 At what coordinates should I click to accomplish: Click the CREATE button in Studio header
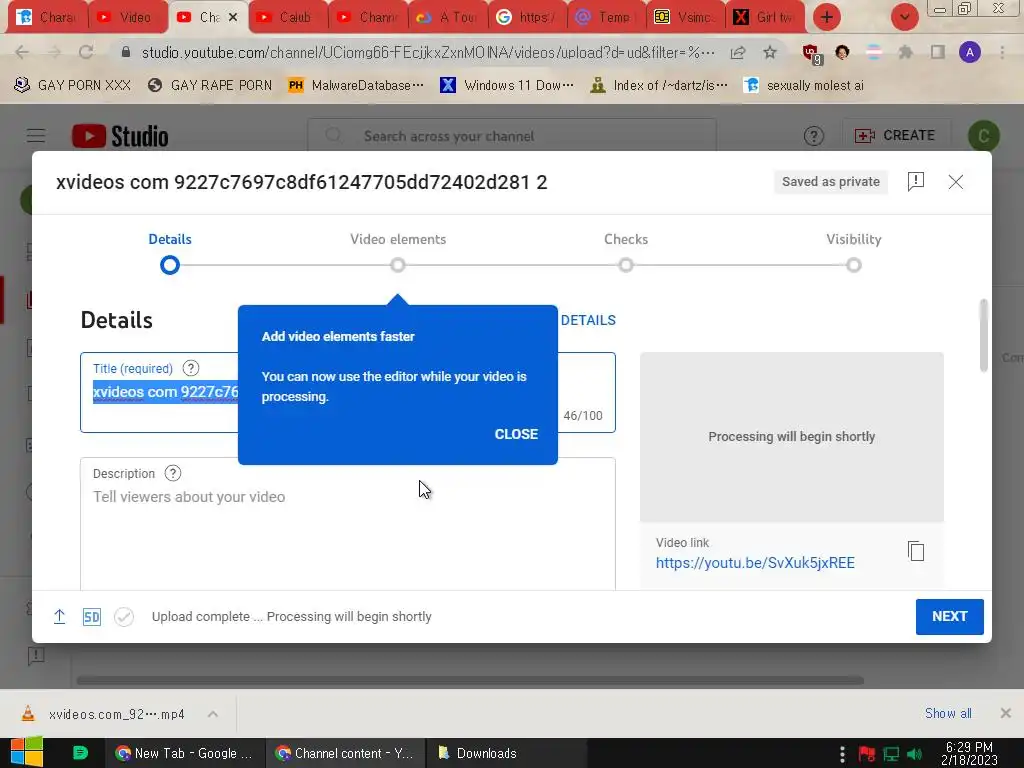(x=895, y=136)
